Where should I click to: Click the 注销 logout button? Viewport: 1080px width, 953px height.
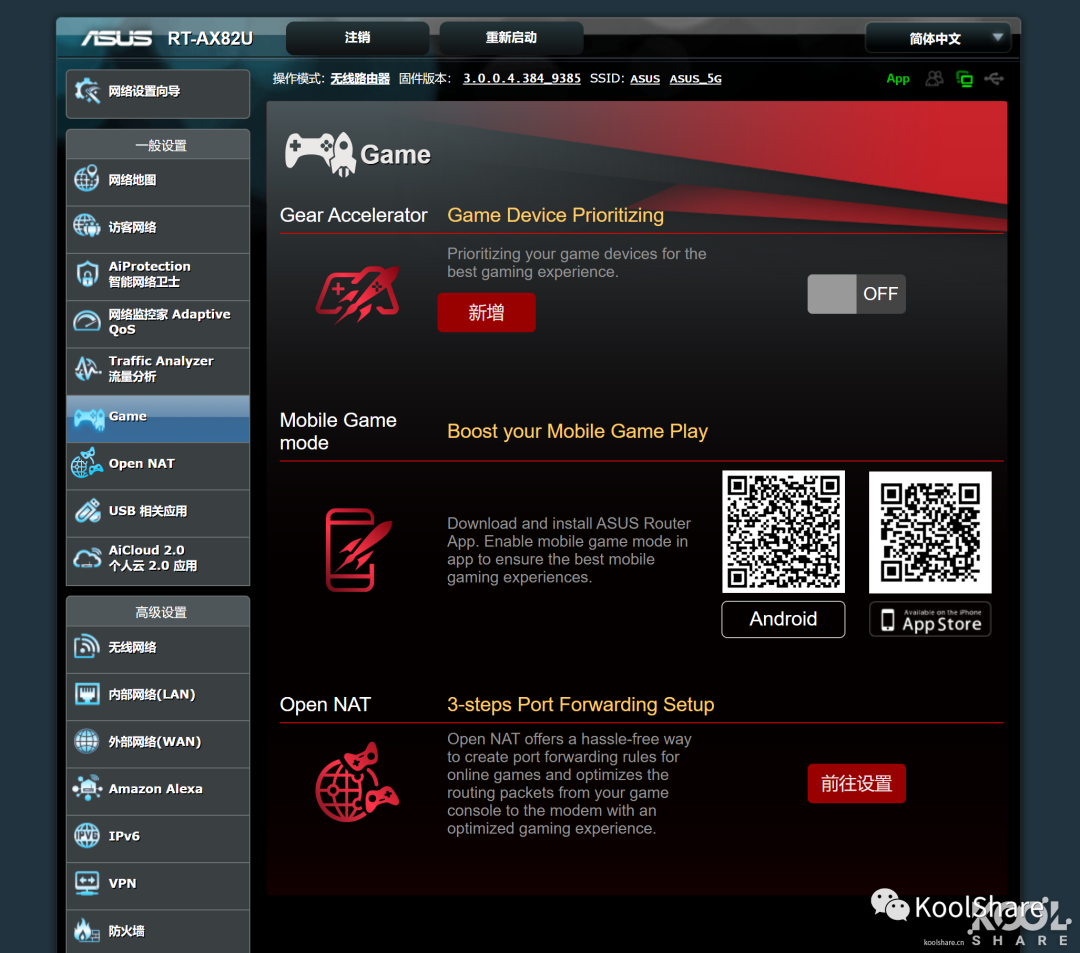(357, 38)
